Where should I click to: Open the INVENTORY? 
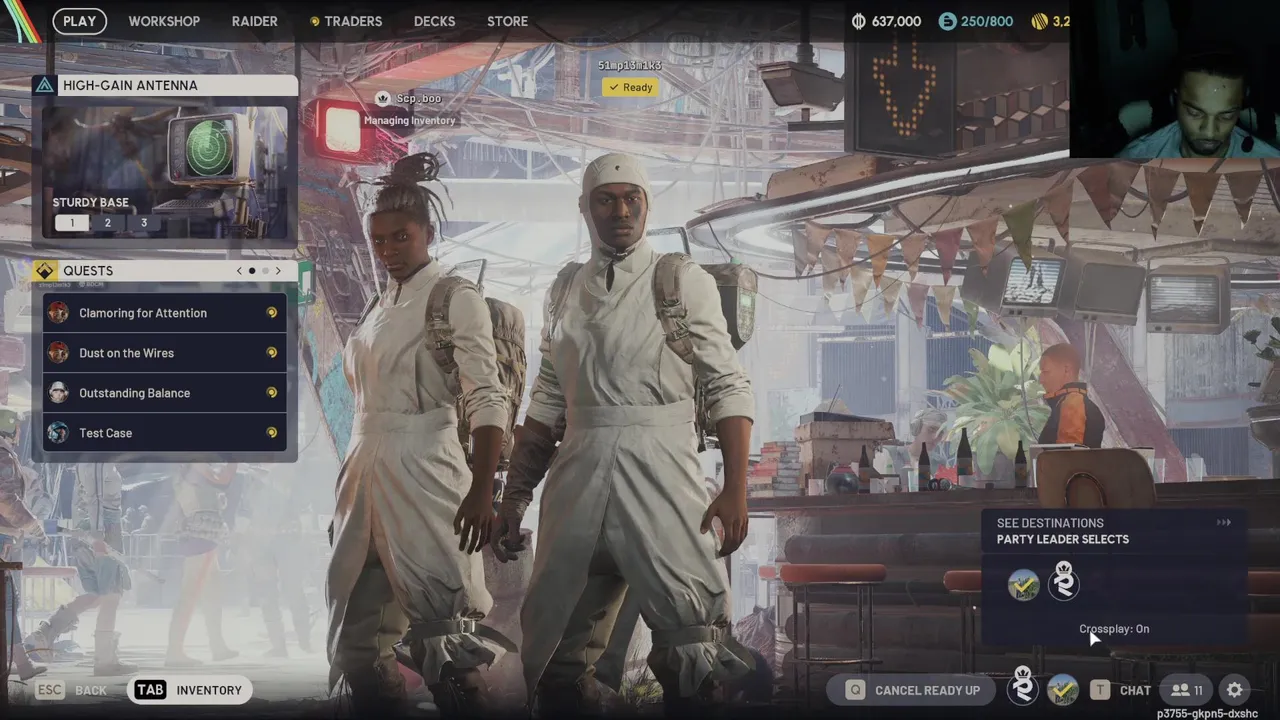click(x=209, y=690)
